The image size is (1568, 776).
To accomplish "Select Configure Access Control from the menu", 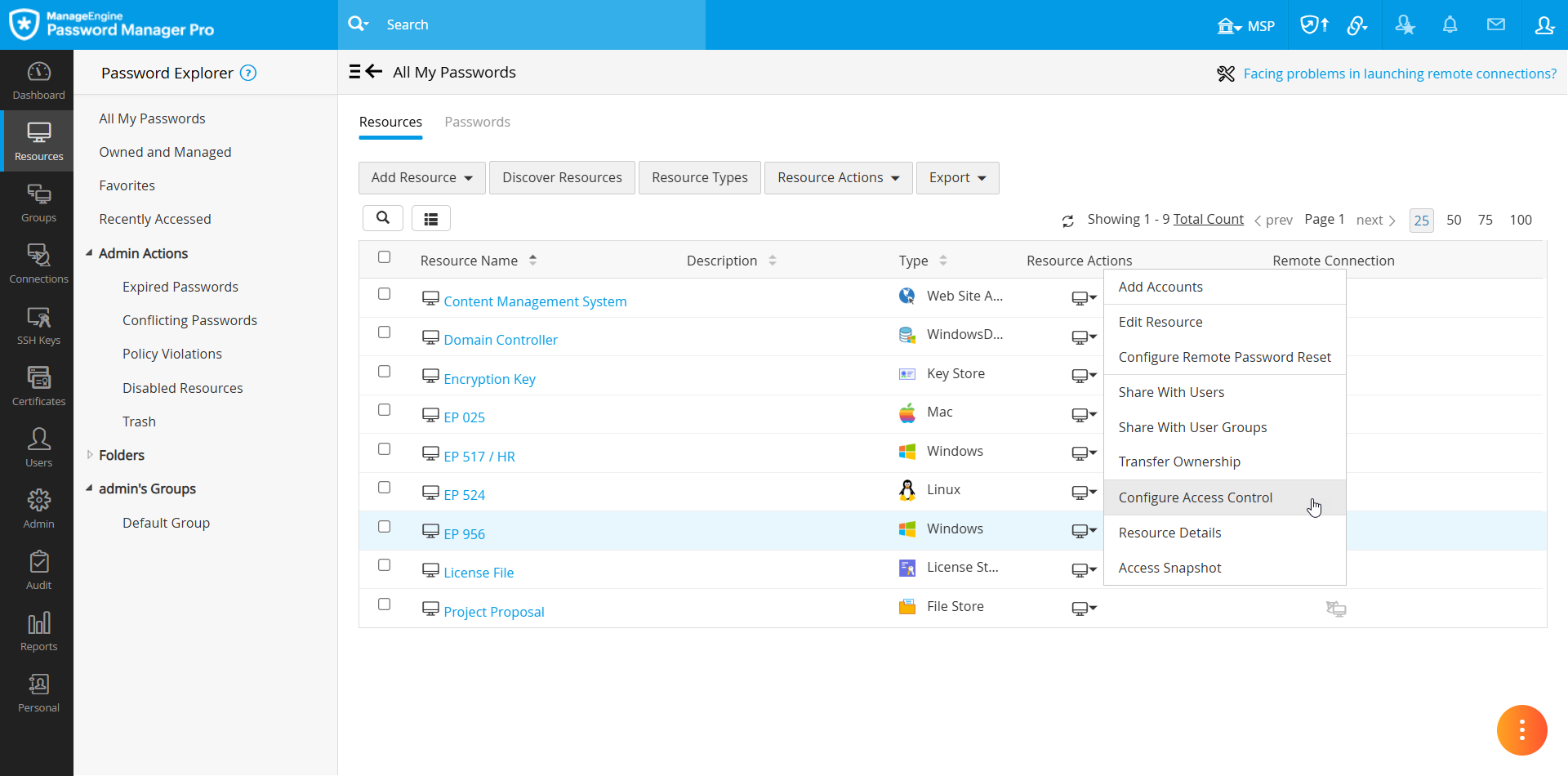I will (1196, 497).
